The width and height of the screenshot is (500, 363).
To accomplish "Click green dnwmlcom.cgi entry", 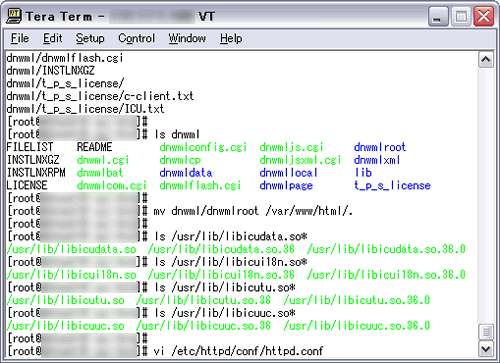I will pyautogui.click(x=112, y=185).
